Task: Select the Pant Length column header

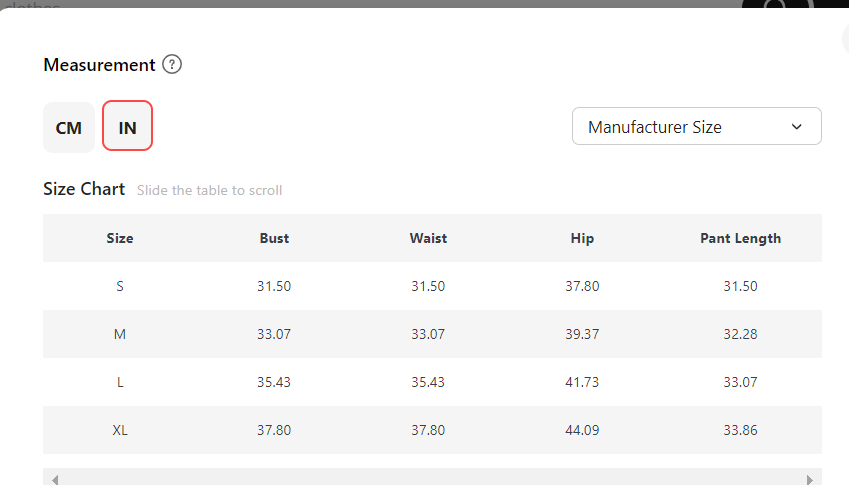Action: (740, 238)
